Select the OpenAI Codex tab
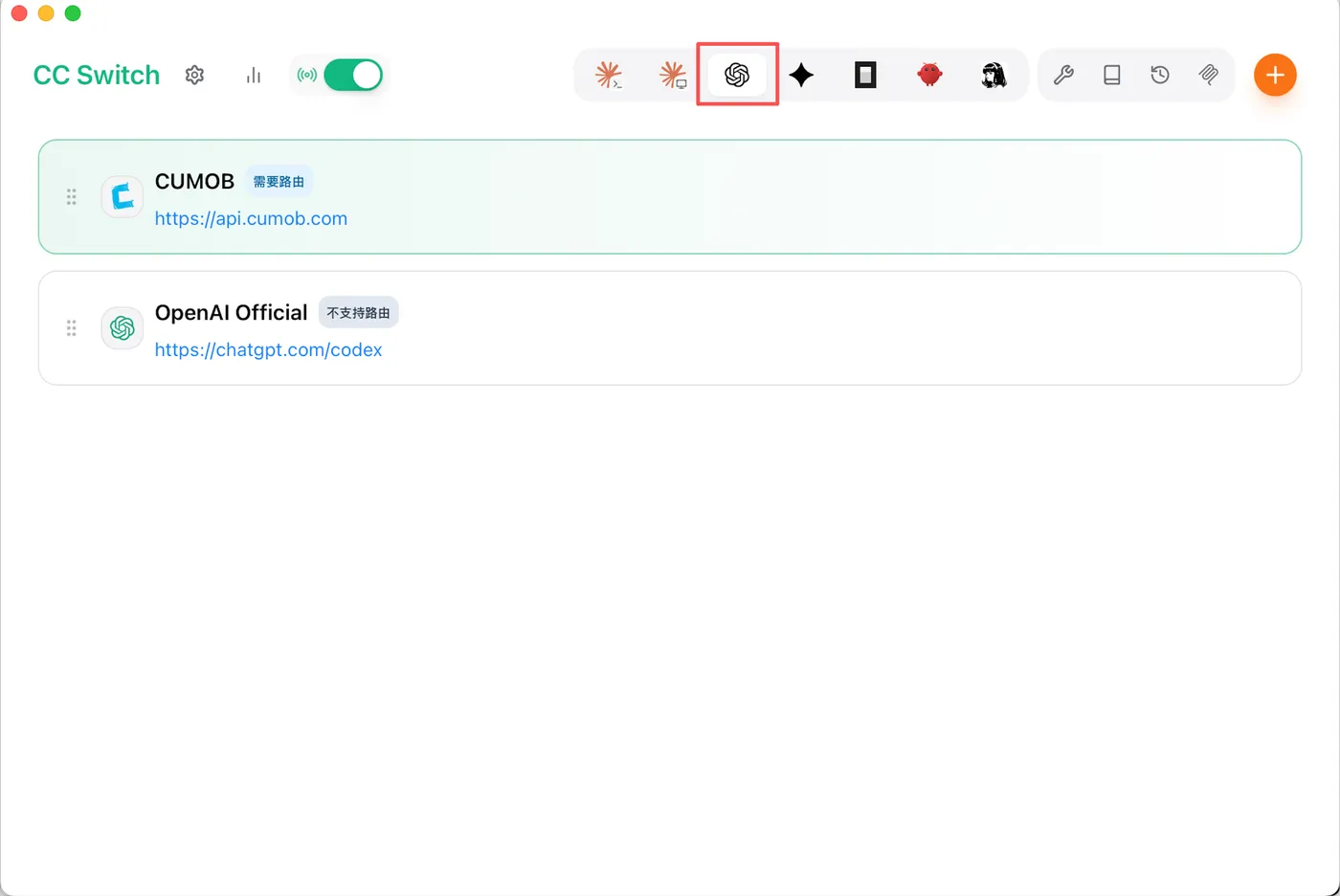 click(737, 75)
